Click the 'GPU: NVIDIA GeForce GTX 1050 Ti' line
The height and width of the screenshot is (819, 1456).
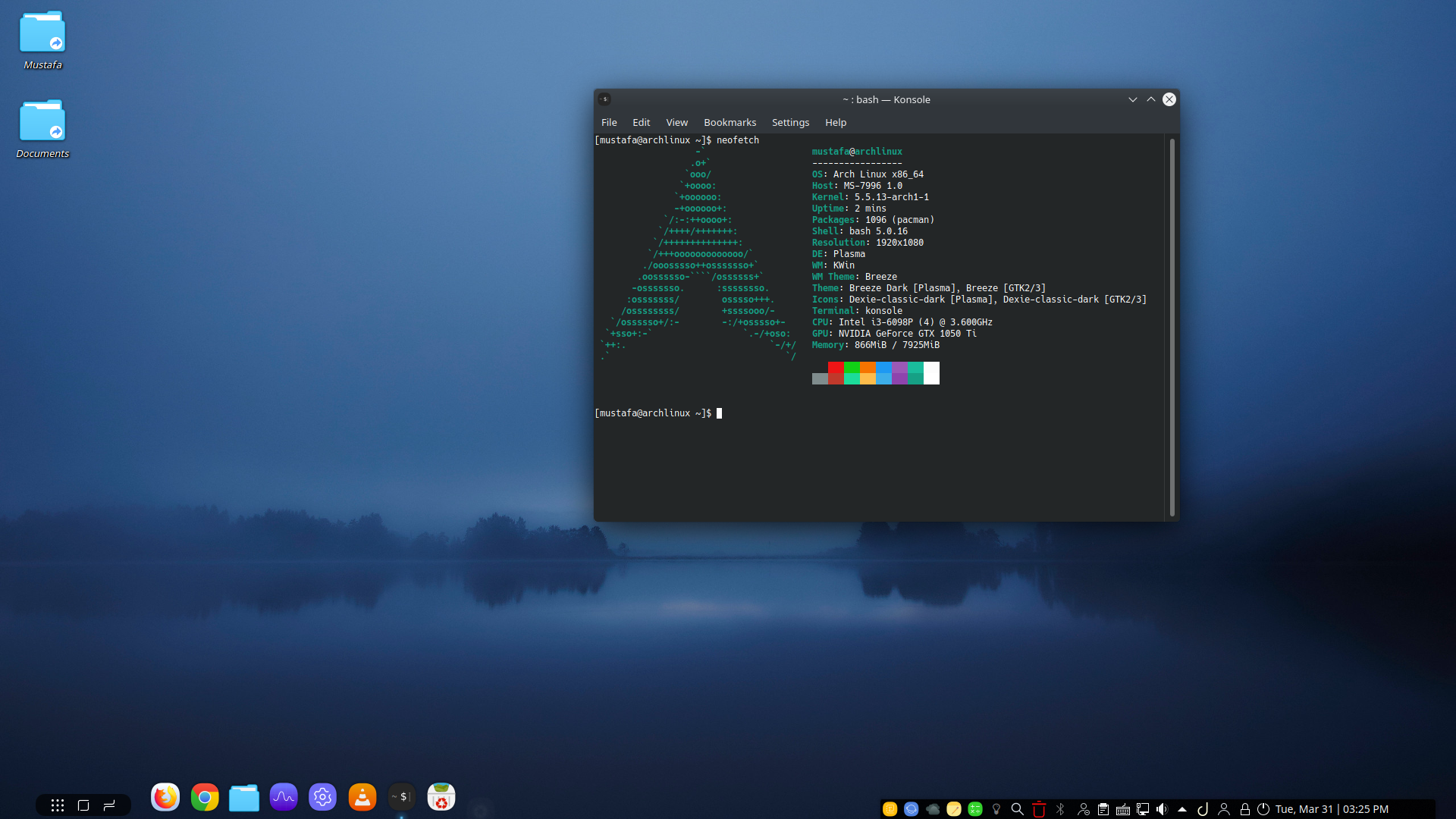click(894, 334)
